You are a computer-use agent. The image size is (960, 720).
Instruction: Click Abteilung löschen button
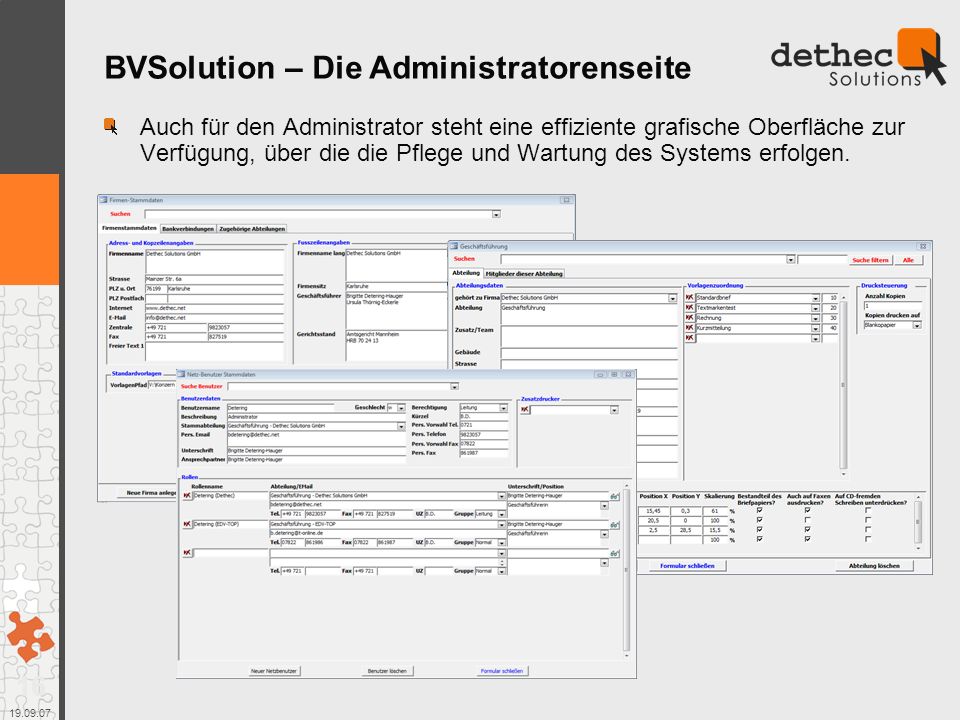point(874,566)
